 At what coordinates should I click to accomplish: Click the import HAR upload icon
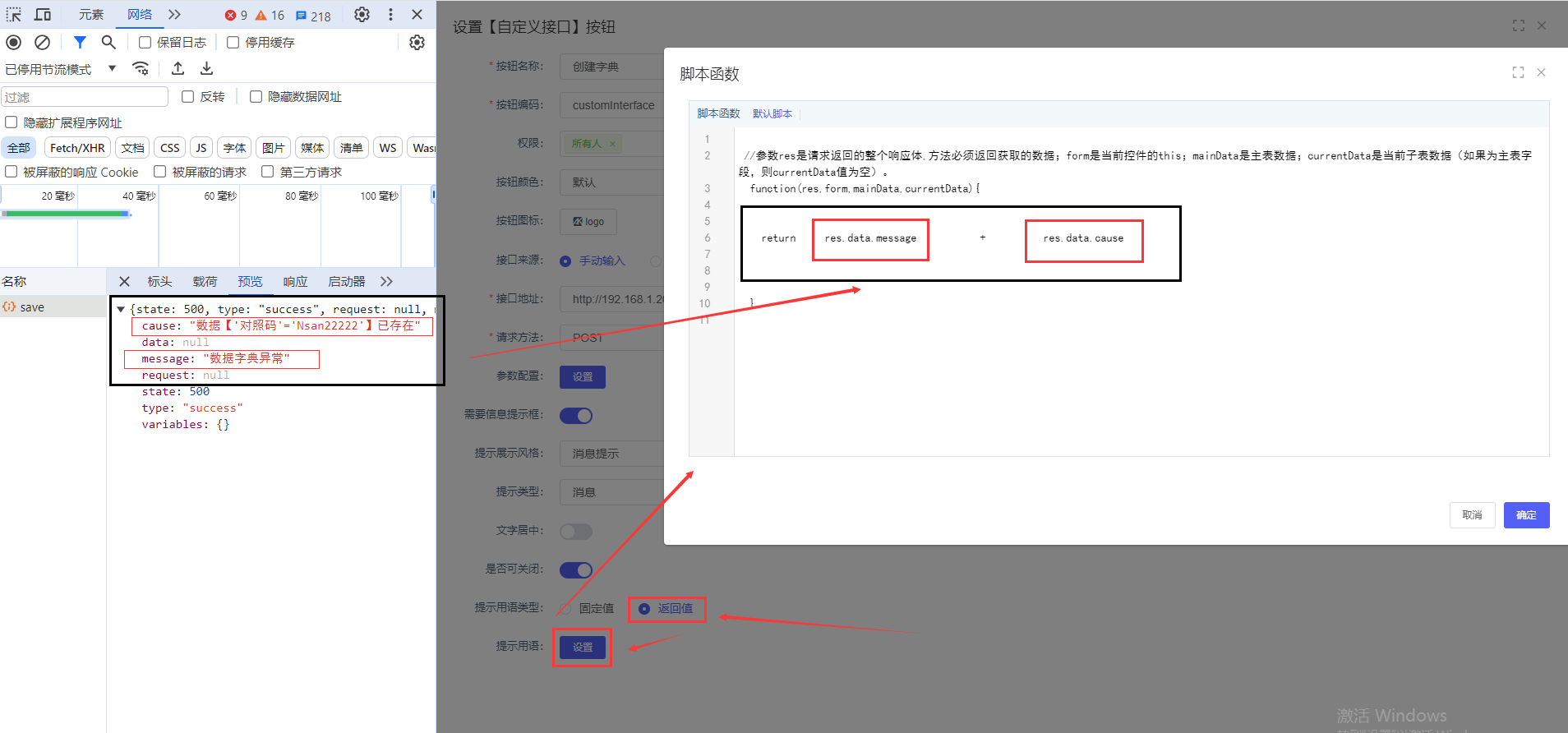[x=178, y=69]
